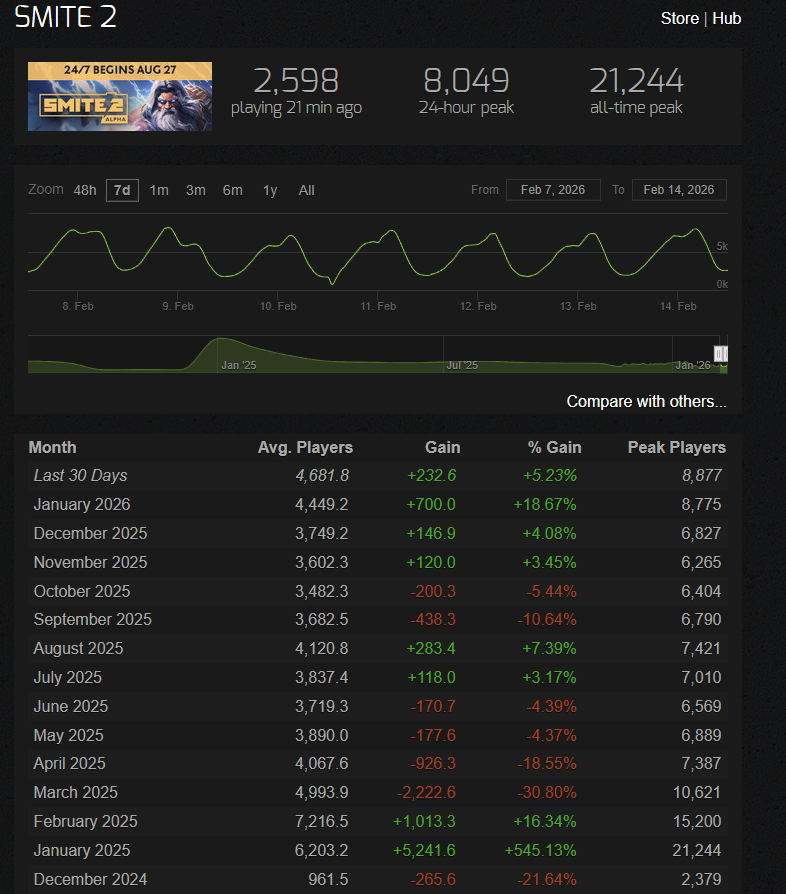Click the April 2025 row label
The image size is (786, 894).
70,763
